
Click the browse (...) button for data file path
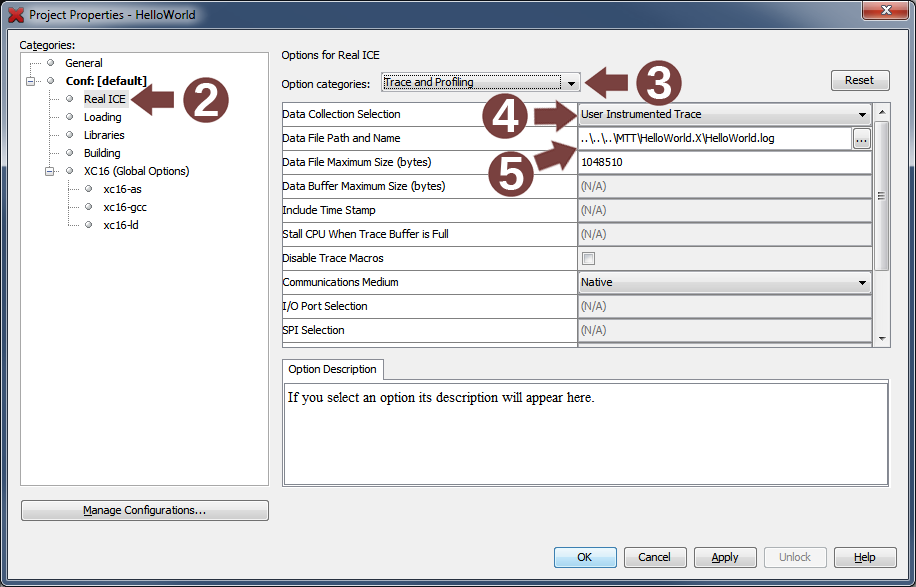click(x=861, y=139)
